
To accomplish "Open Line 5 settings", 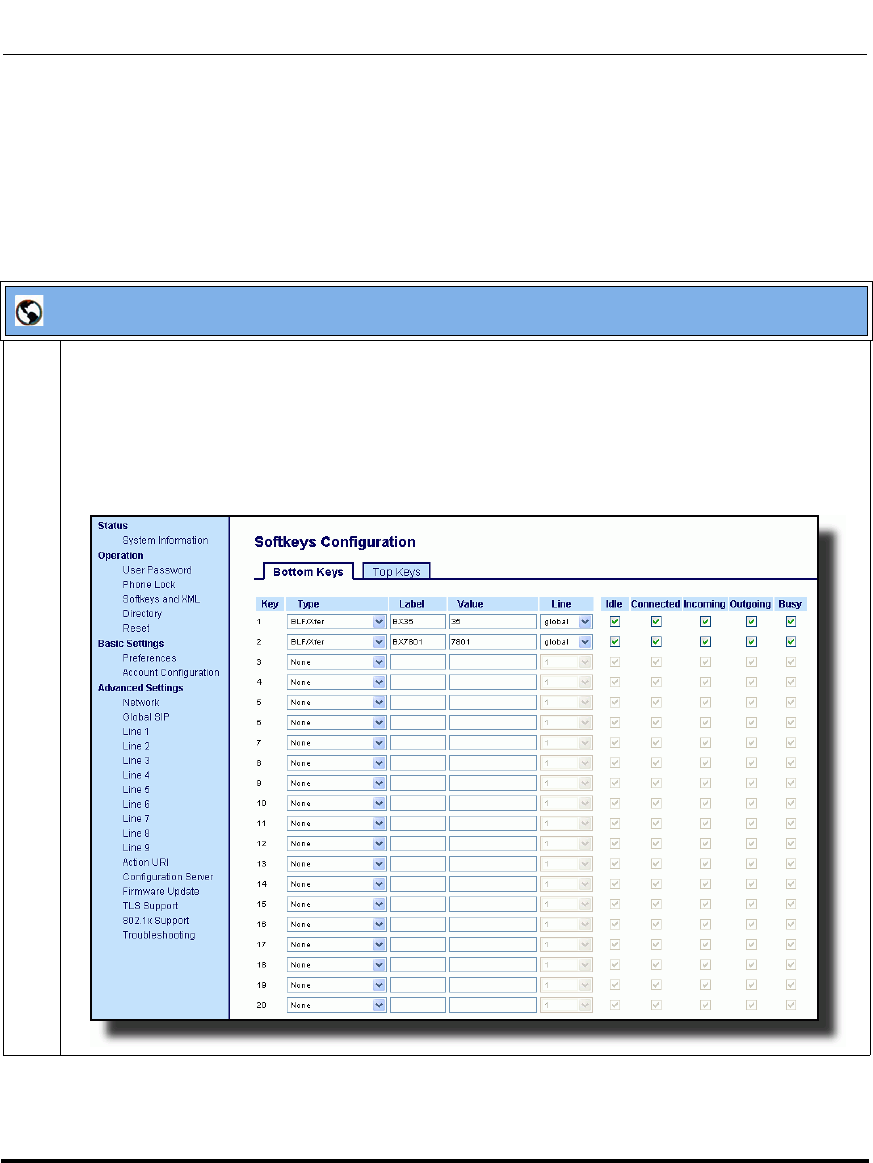I will point(136,790).
